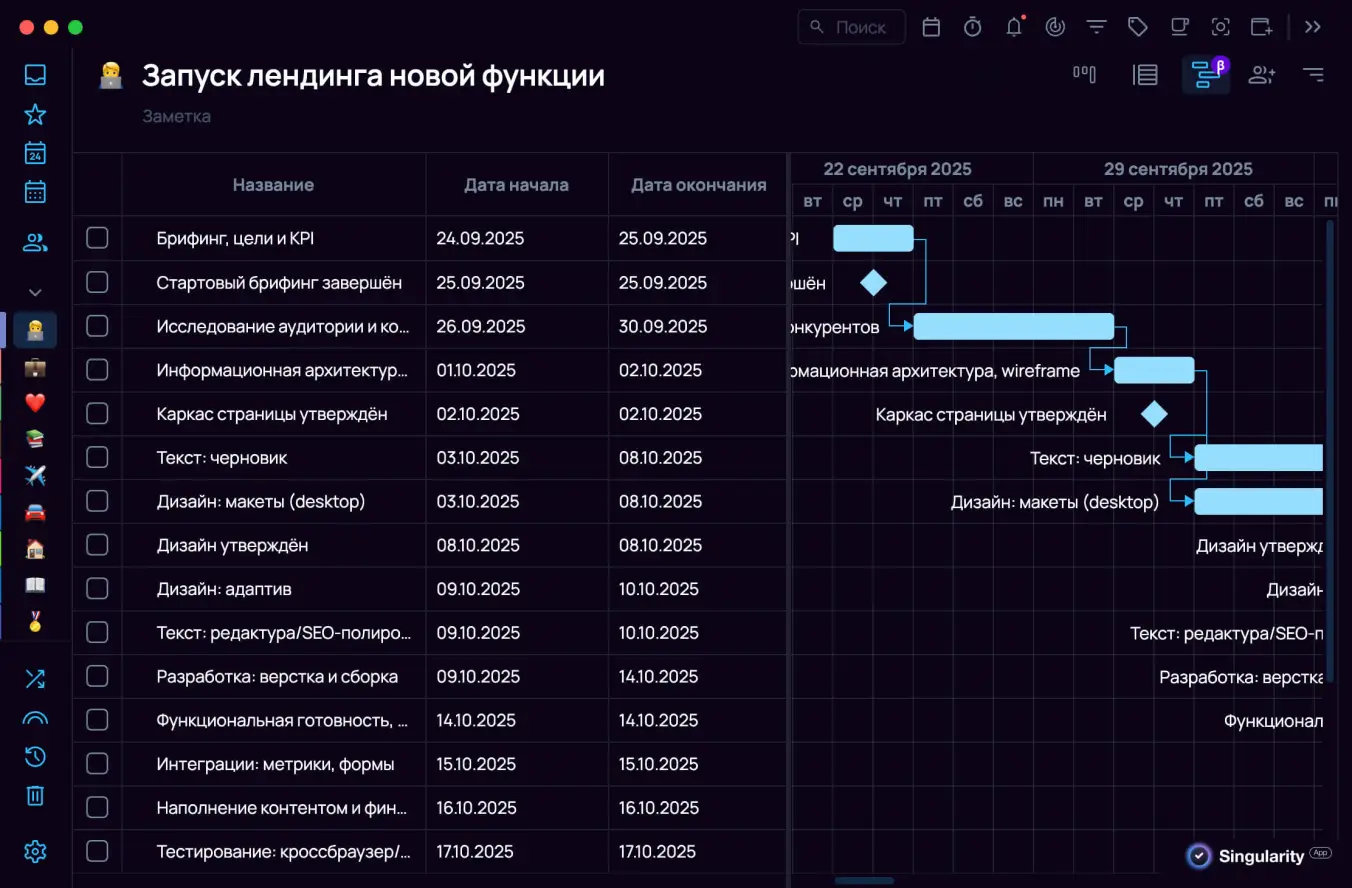This screenshot has height=888, width=1352.
Task: Expand the toolbar overflow double-chevron
Action: coord(1313,27)
